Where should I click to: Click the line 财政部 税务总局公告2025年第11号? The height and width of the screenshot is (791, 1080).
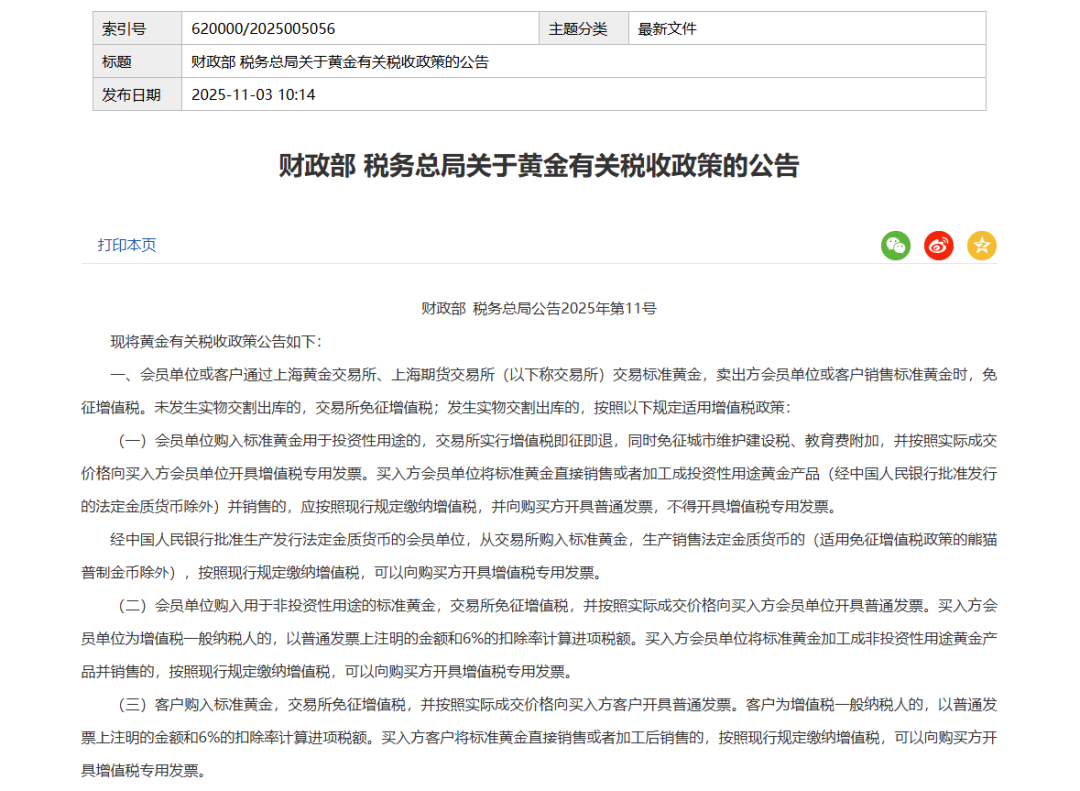coord(539,309)
